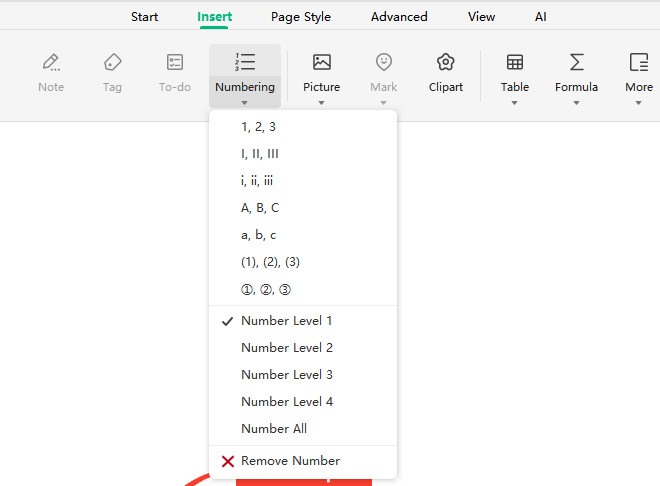The image size is (660, 486).
Task: Insert a Picture from the ribbon
Action: (x=321, y=62)
